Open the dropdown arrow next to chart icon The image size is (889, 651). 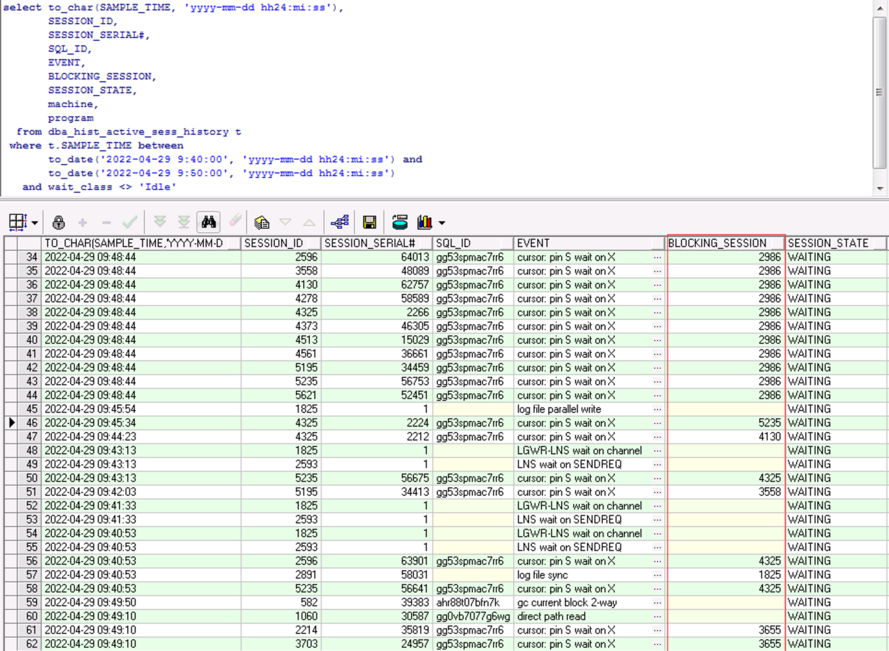(441, 223)
